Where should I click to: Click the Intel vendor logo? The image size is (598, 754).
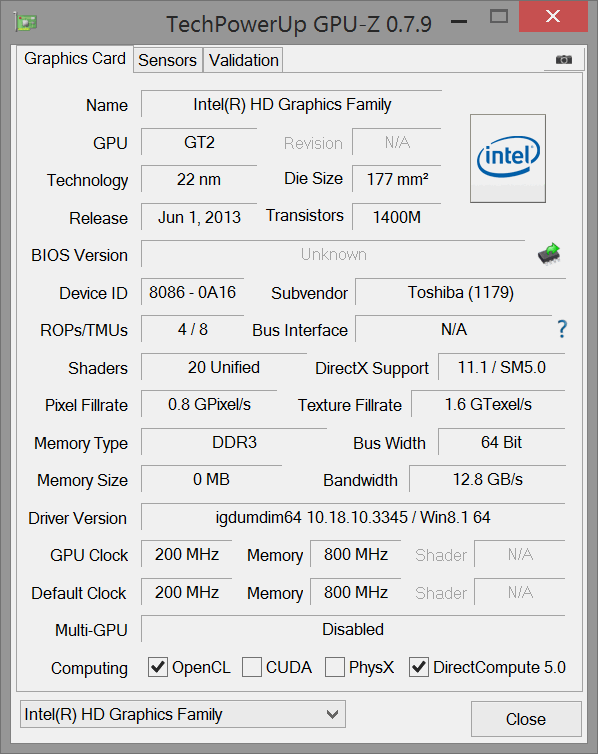[x=508, y=158]
